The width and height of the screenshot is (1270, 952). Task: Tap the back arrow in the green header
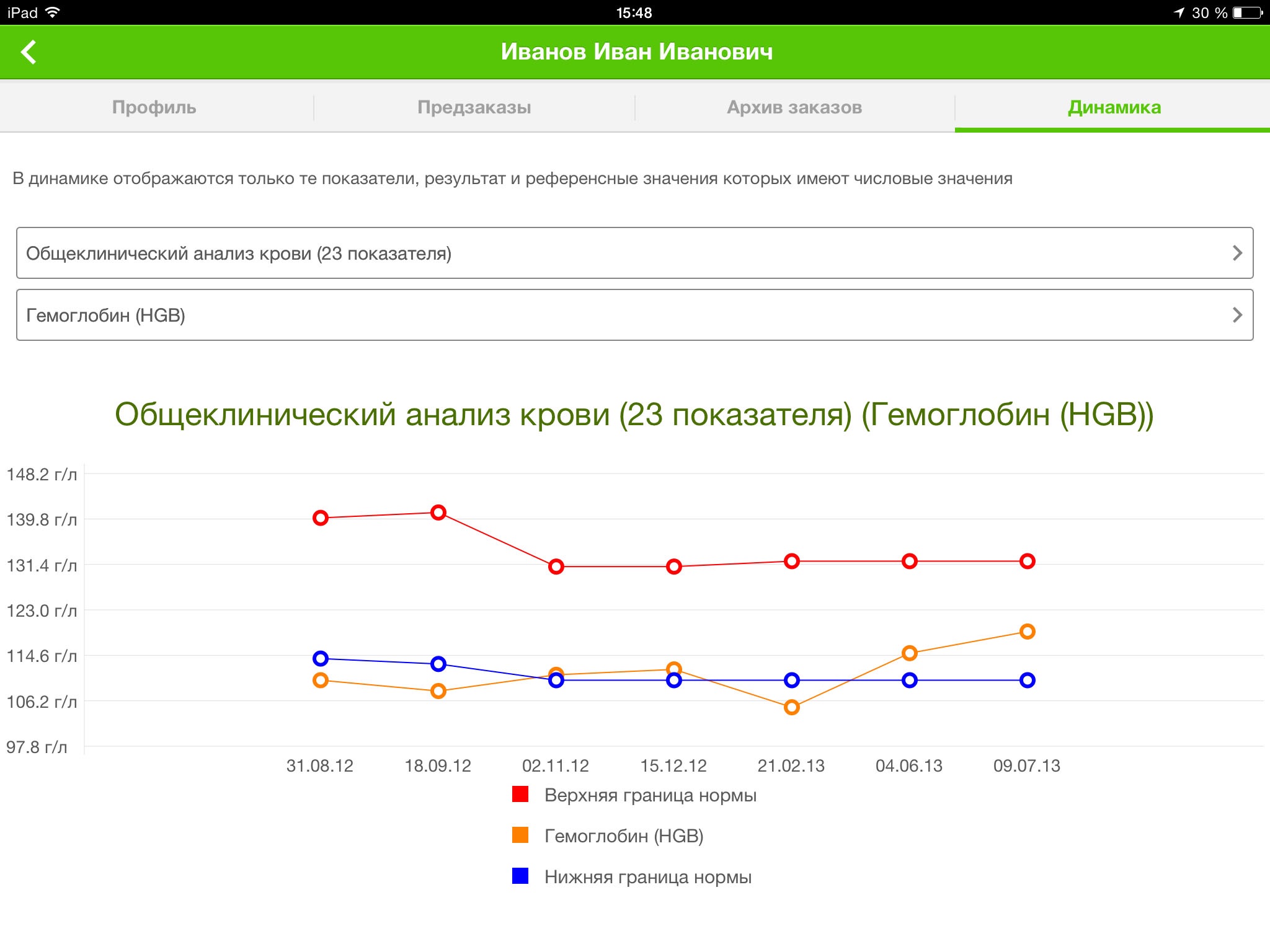29,52
